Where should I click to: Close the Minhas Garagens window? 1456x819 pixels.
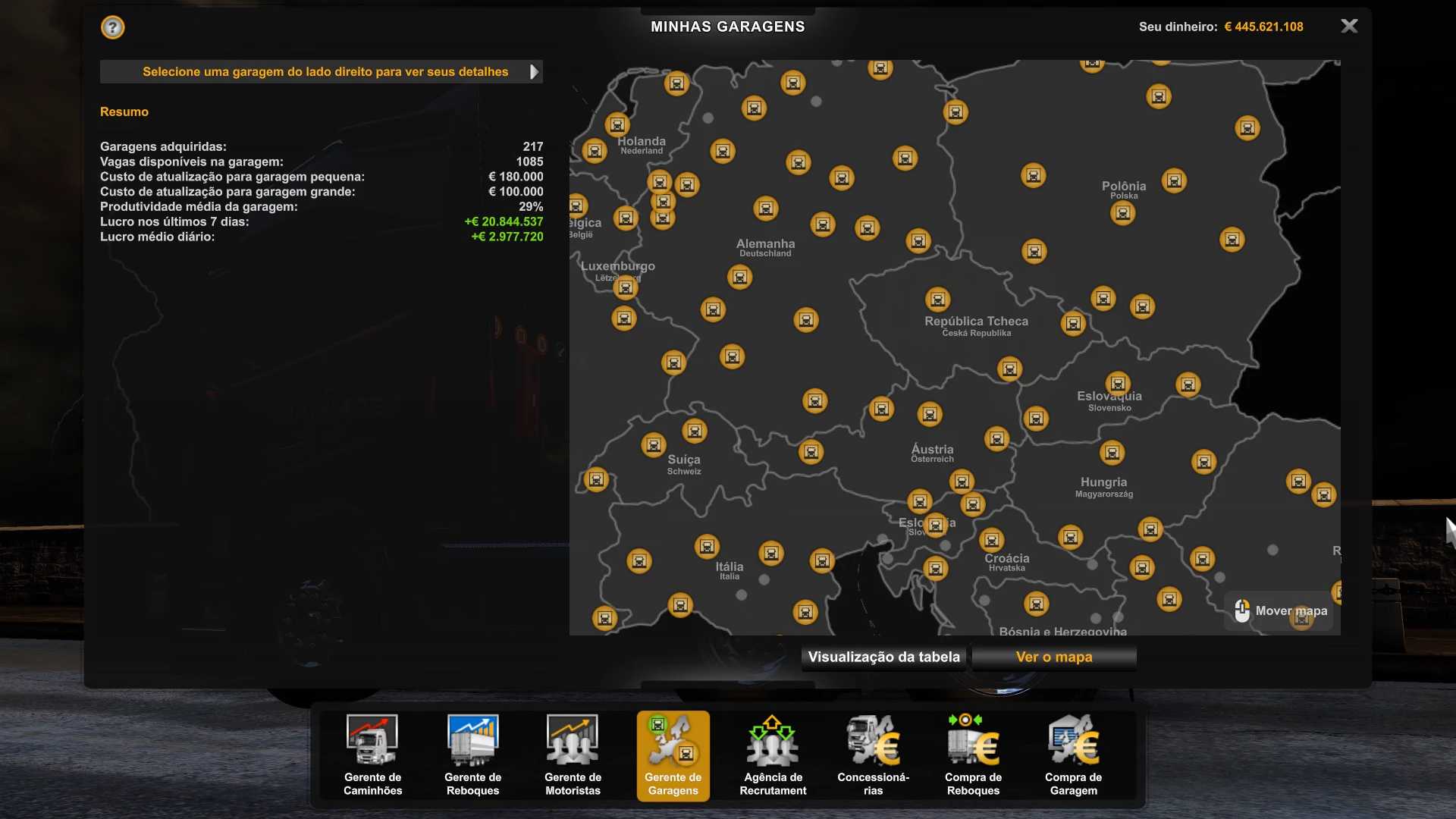[1349, 27]
